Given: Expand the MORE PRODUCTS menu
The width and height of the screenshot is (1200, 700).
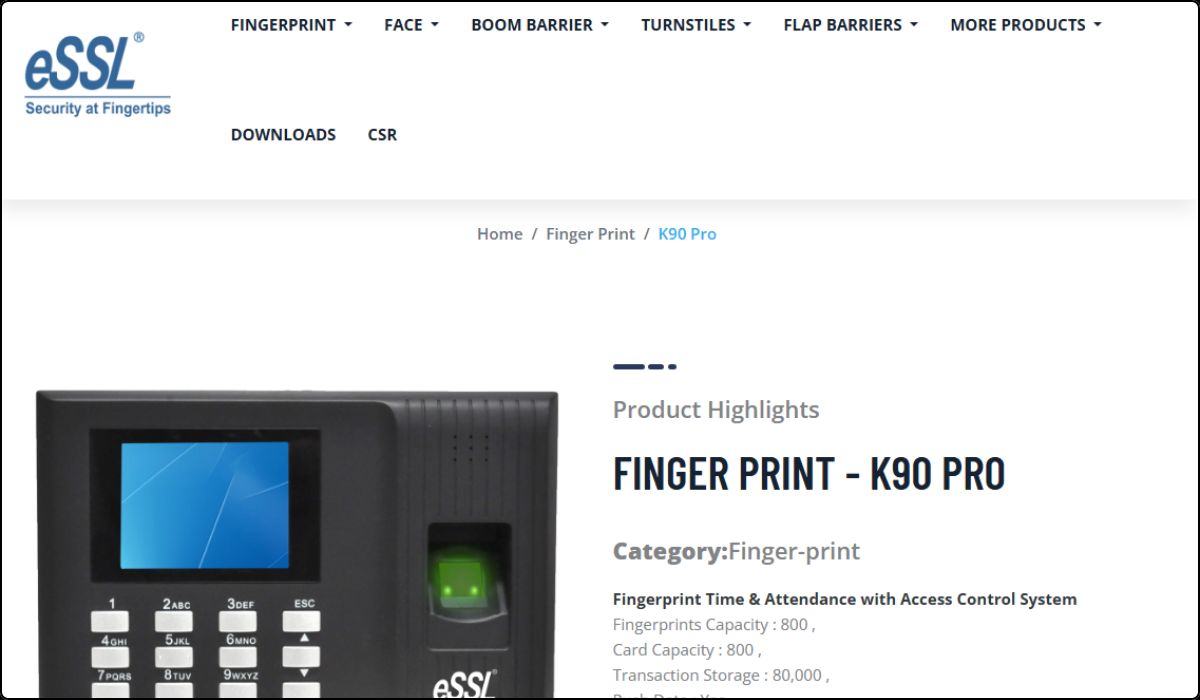Looking at the screenshot, I should [1026, 25].
